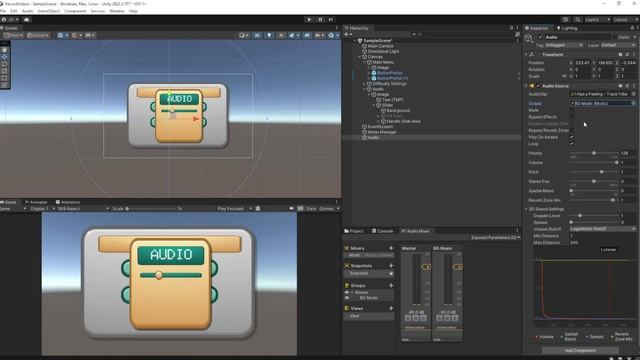Expand Difficulty Settings in Hierarchy

[364, 84]
